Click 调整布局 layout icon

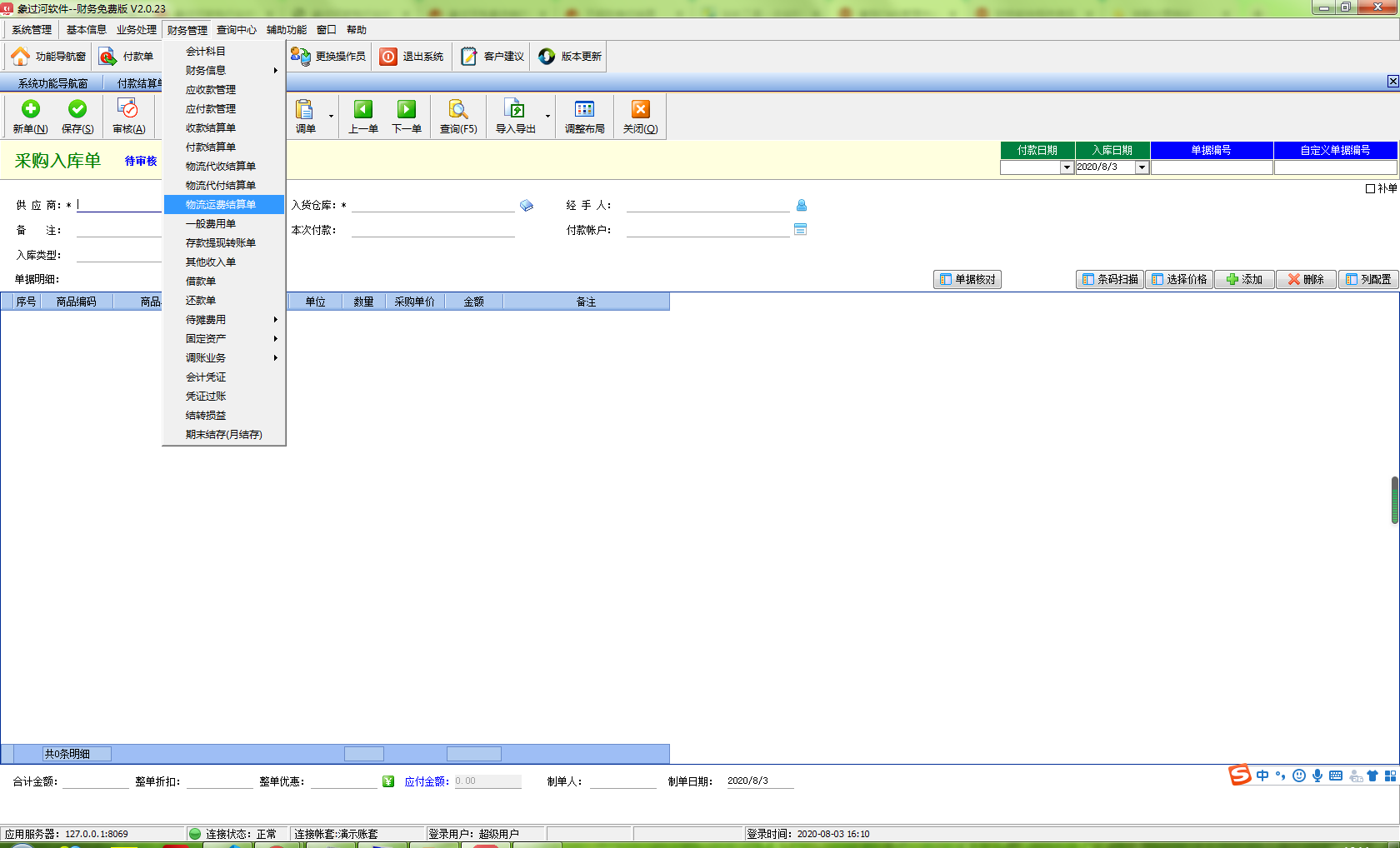(x=585, y=109)
